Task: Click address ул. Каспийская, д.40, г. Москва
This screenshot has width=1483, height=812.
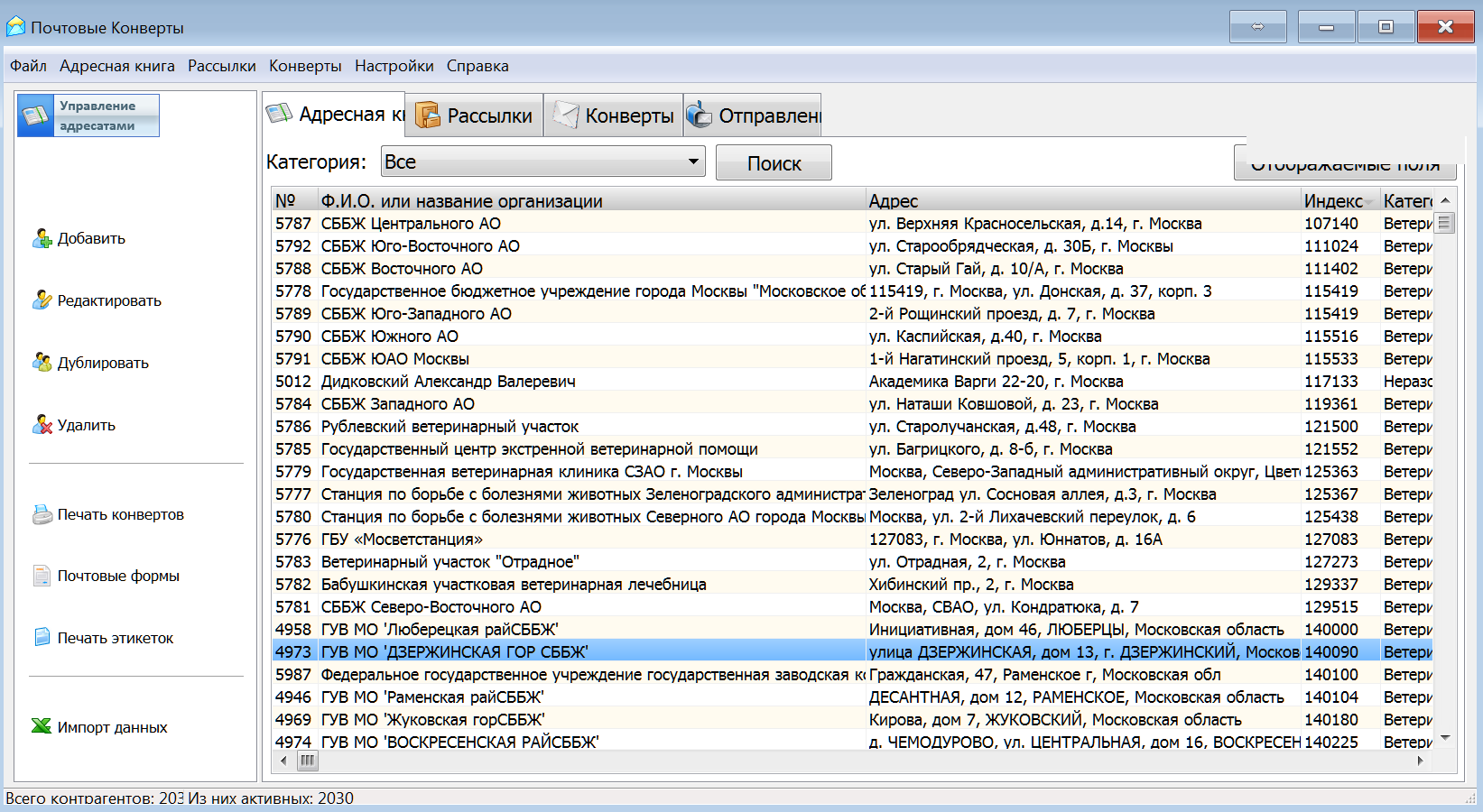Action: pyautogui.click(x=985, y=336)
